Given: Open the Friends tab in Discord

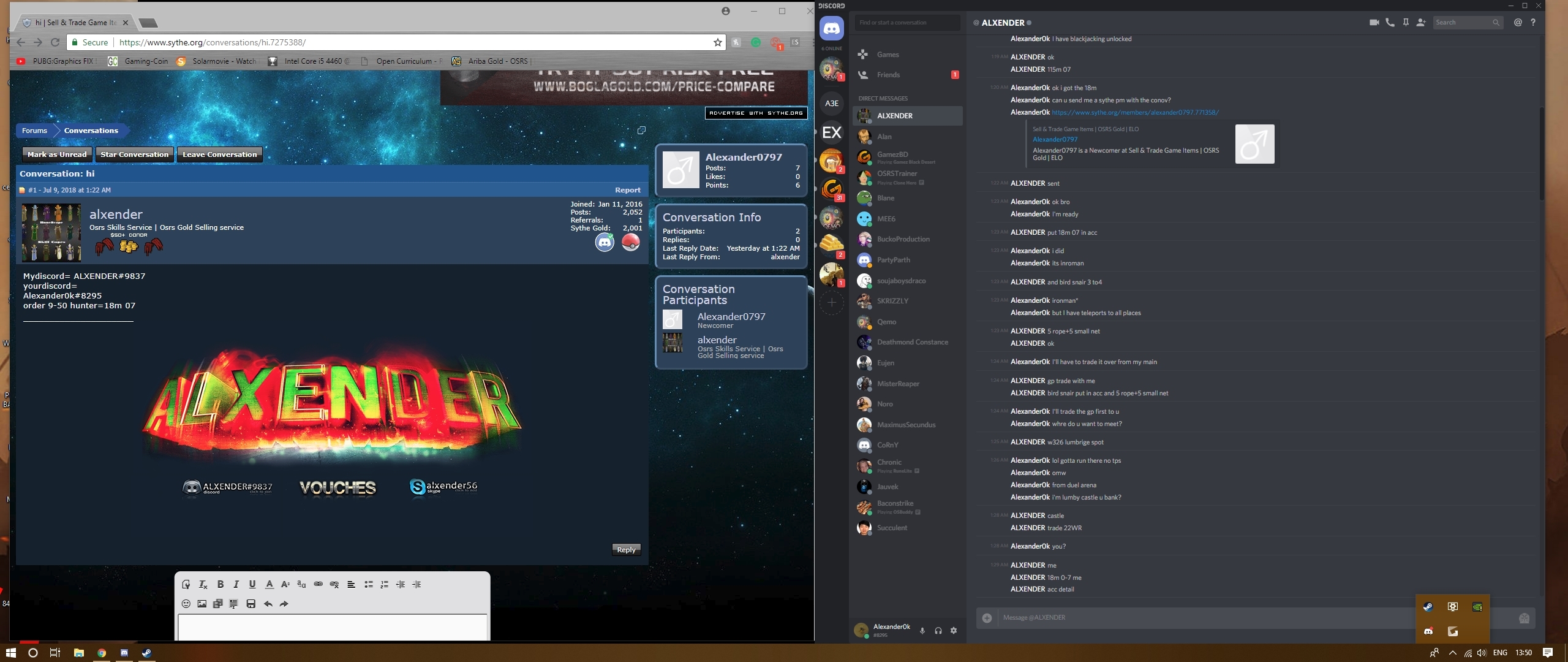Looking at the screenshot, I should (x=888, y=75).
